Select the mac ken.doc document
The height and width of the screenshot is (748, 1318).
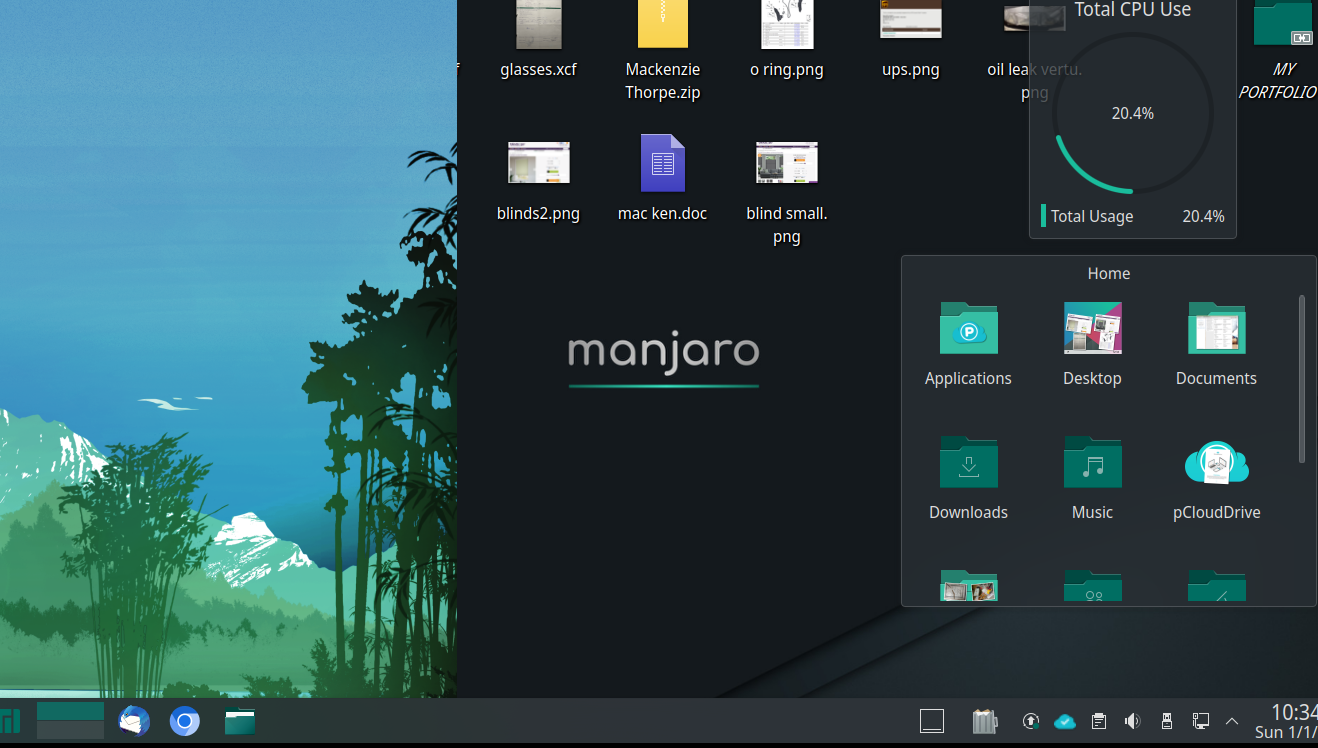pos(662,180)
